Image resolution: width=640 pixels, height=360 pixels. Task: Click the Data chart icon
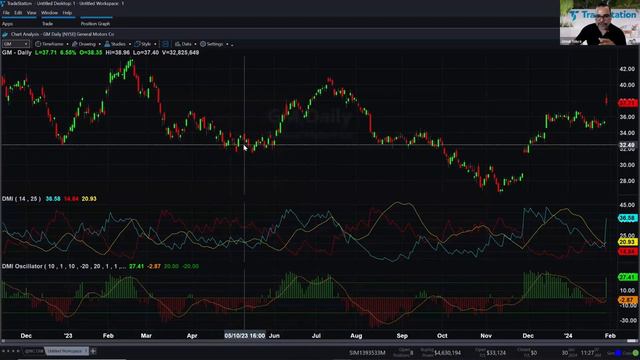[178, 44]
